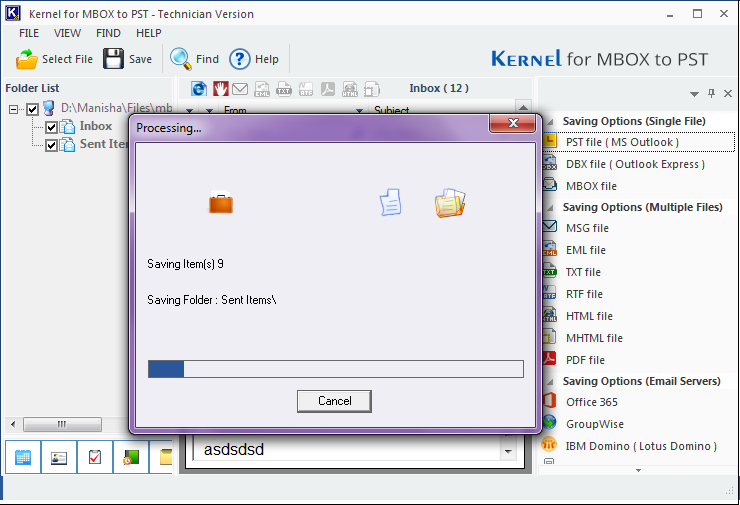740x505 pixels.
Task: Click the TXT export icon in preview toolbar
Action: pos(284,89)
